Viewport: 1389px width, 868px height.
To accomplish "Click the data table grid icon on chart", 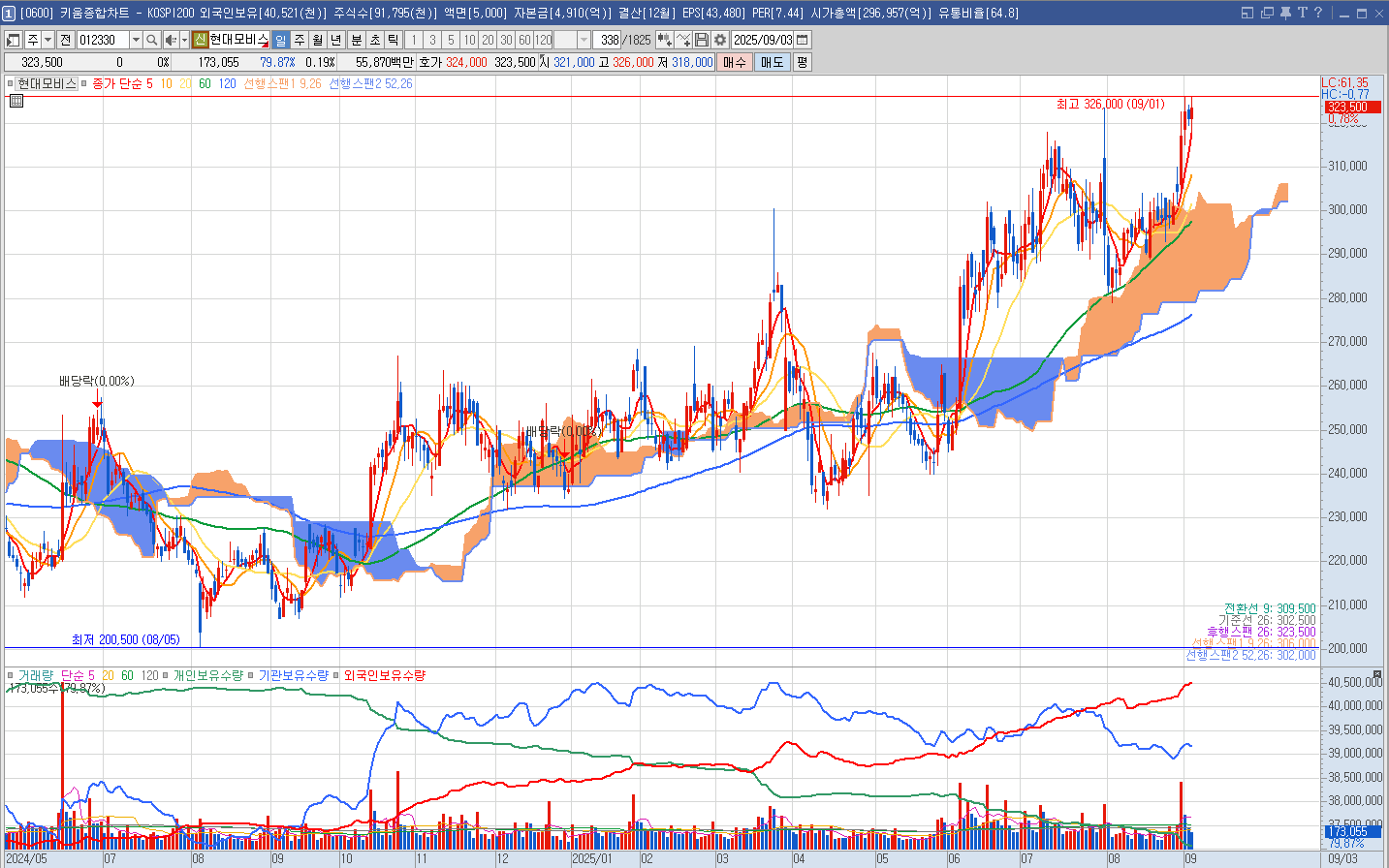I will point(16,101).
